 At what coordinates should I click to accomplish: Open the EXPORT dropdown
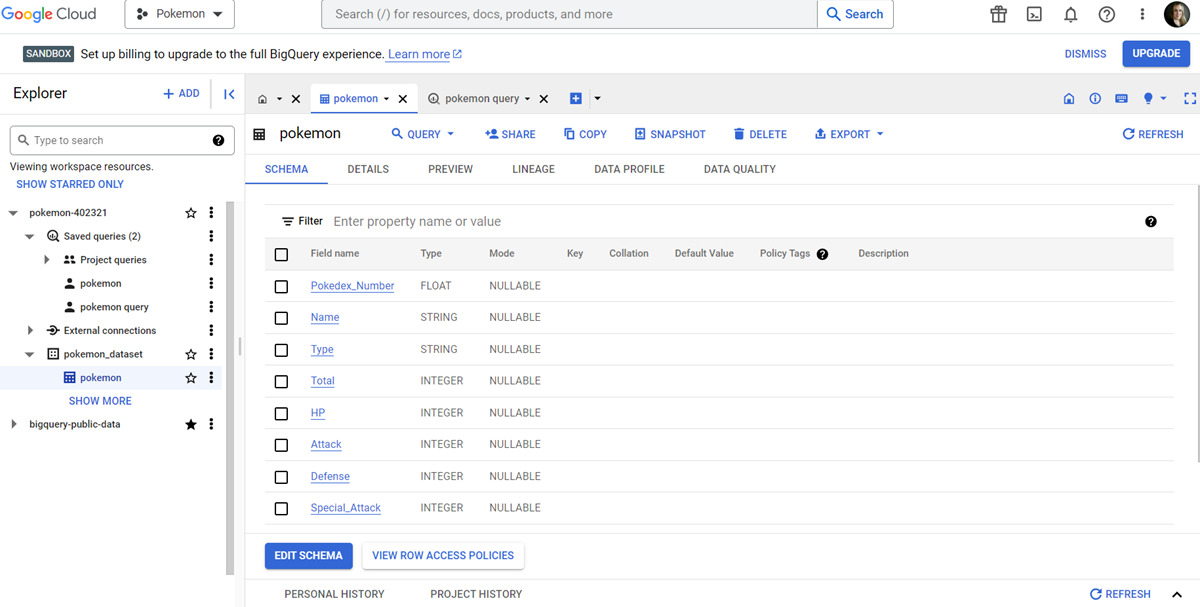849,134
